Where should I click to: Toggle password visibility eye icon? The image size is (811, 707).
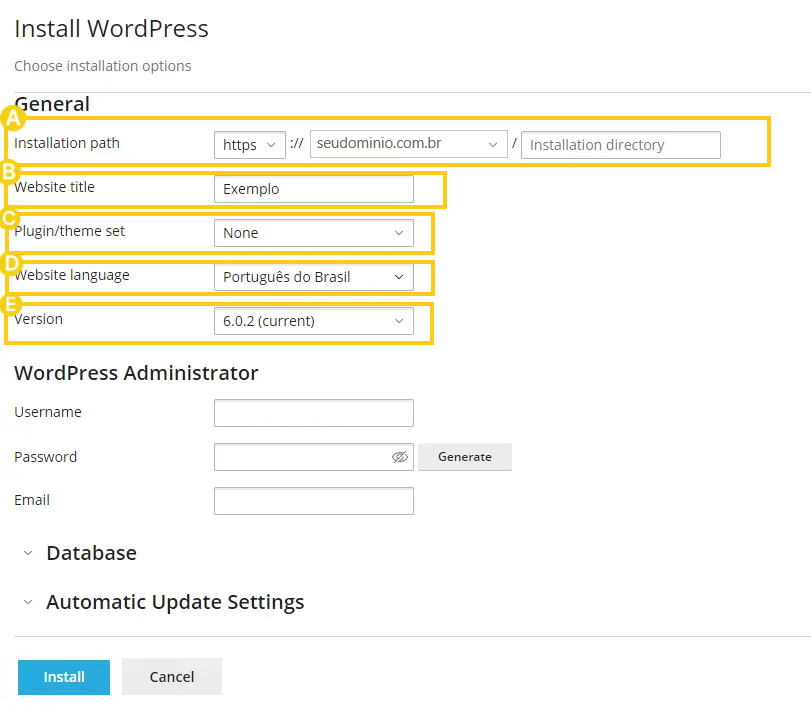[x=400, y=457]
